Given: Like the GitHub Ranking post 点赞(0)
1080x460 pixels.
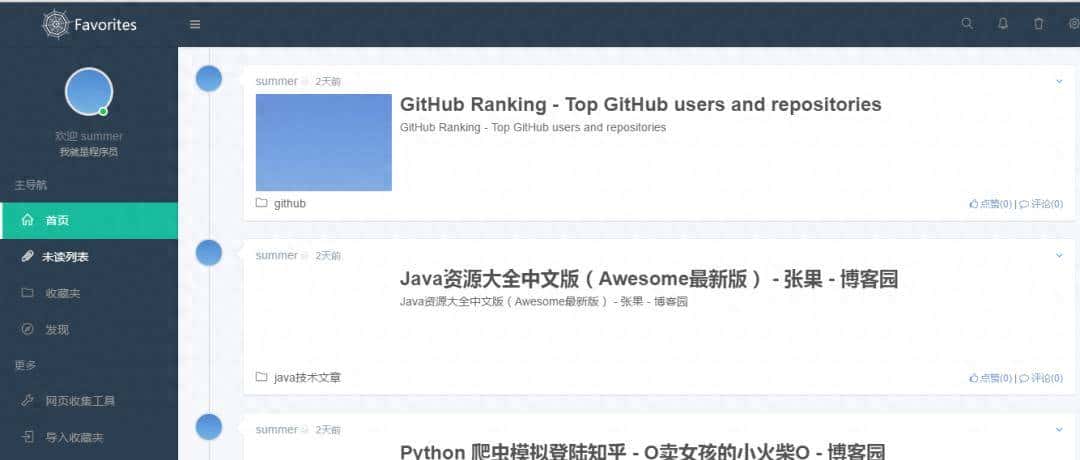Looking at the screenshot, I should click(990, 204).
